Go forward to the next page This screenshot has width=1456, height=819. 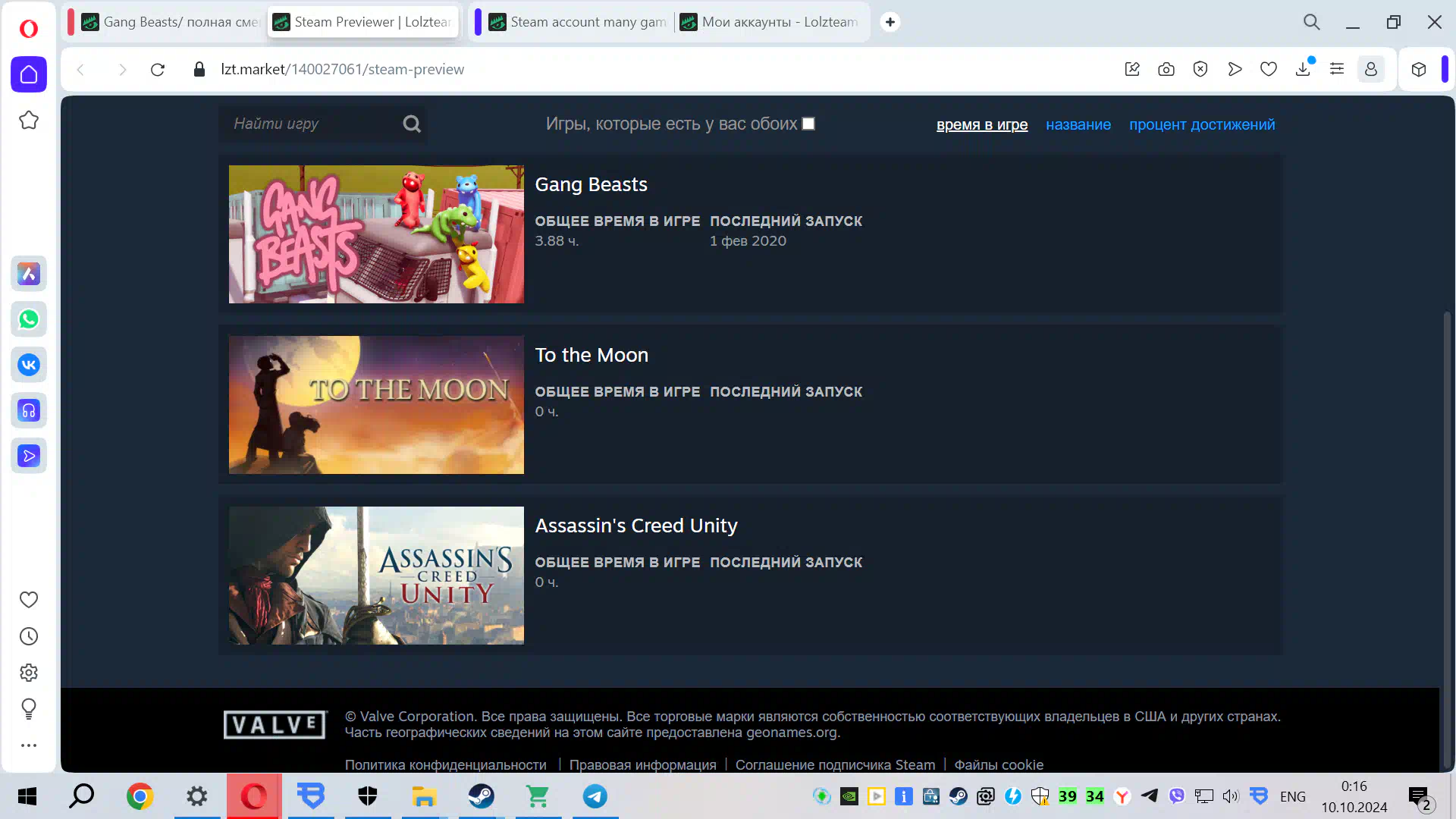click(123, 70)
